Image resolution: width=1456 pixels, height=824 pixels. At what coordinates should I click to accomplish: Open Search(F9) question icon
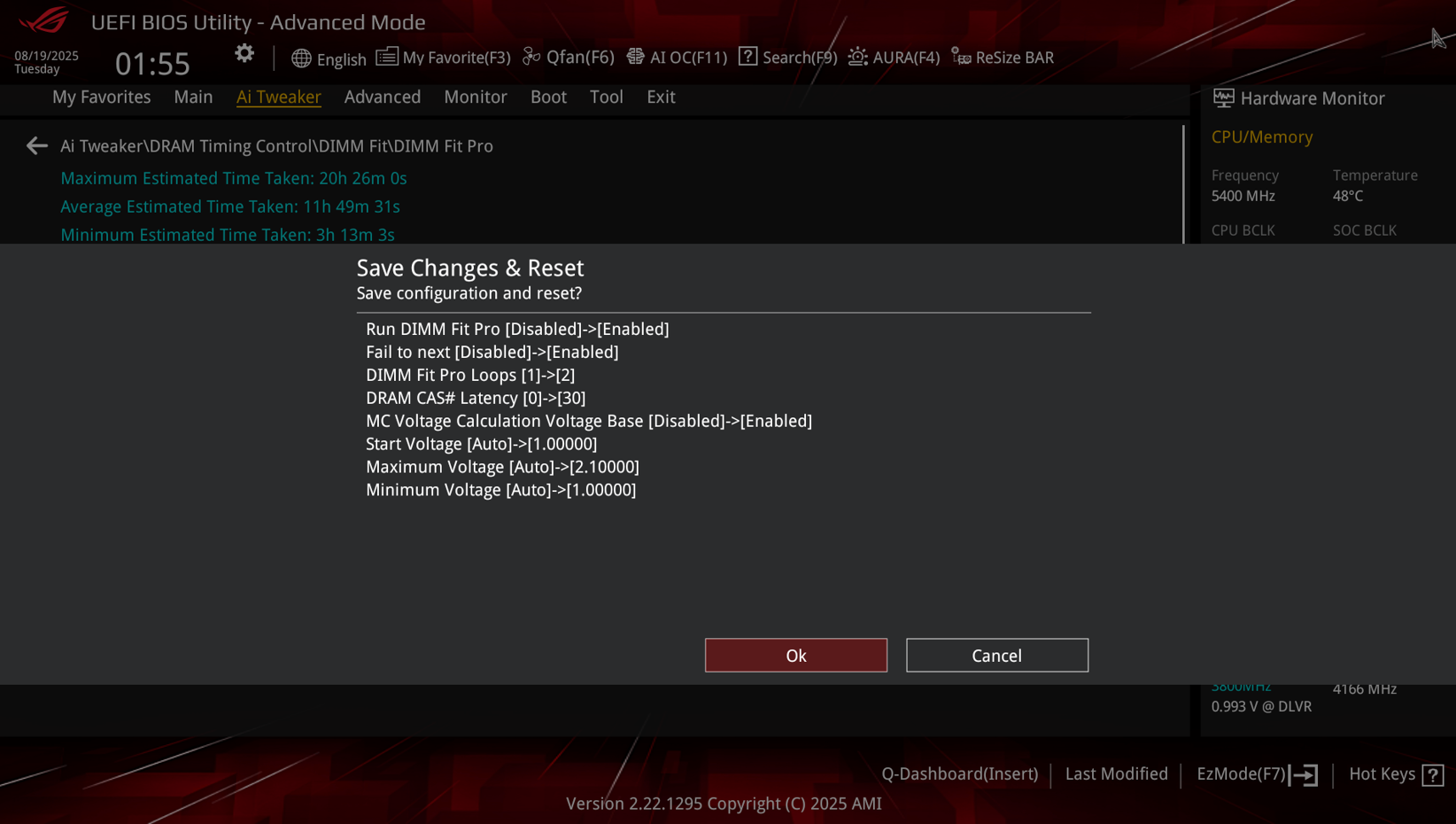tap(748, 57)
